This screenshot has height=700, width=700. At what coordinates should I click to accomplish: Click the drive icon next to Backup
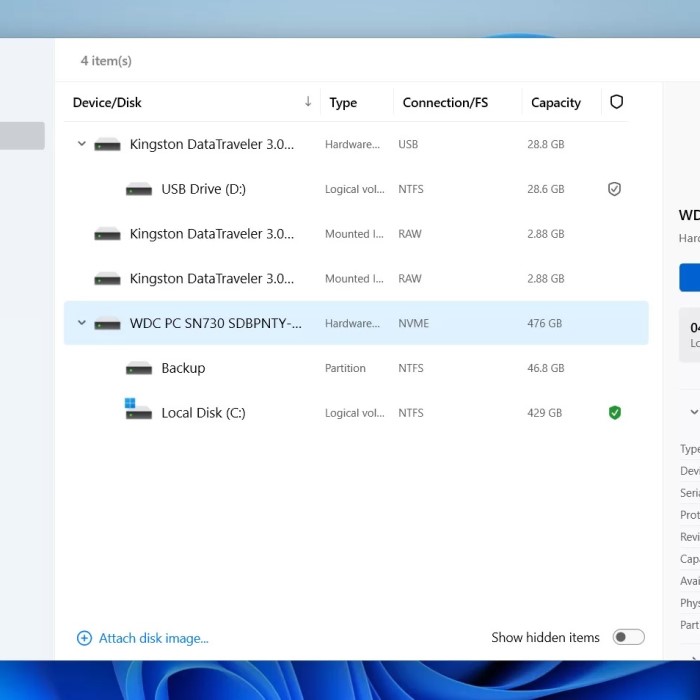pos(139,368)
